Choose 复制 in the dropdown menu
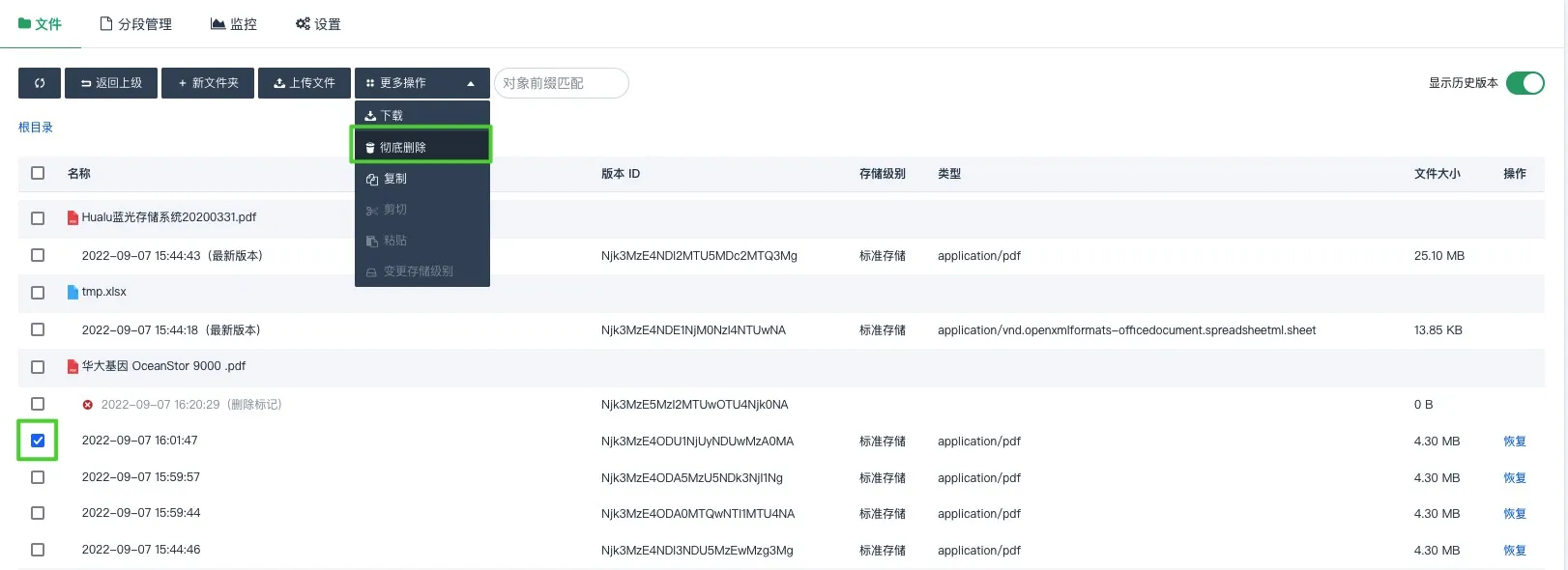Screen dimensions: 1568x570 coord(421,179)
